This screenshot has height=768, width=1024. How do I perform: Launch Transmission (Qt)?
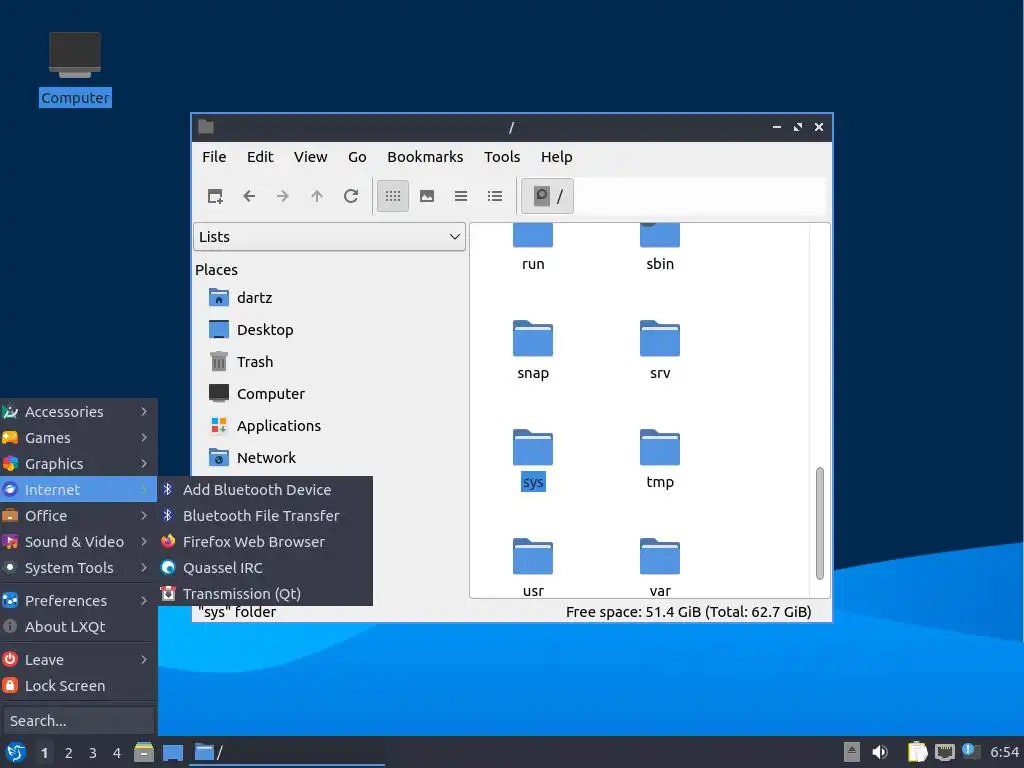pyautogui.click(x=265, y=594)
